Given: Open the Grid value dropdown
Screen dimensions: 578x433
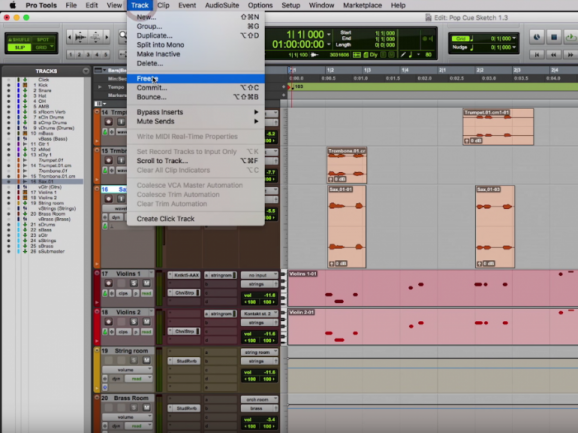Looking at the screenshot, I should click(x=514, y=38).
